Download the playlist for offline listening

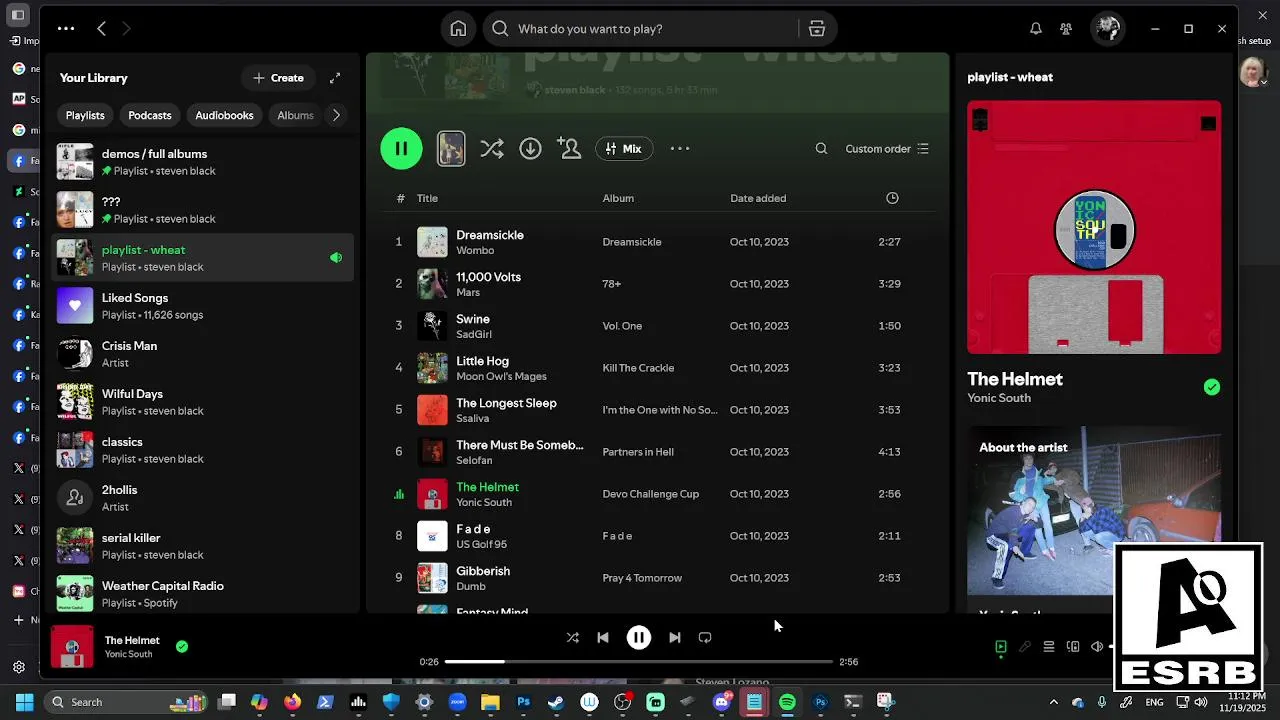coord(530,149)
